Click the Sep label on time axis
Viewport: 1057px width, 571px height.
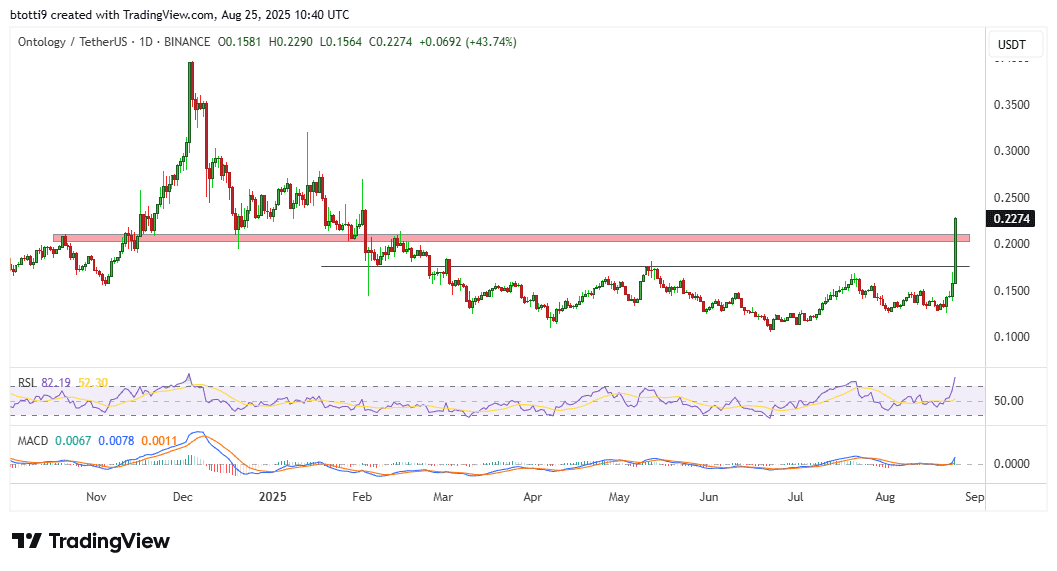click(x=976, y=495)
